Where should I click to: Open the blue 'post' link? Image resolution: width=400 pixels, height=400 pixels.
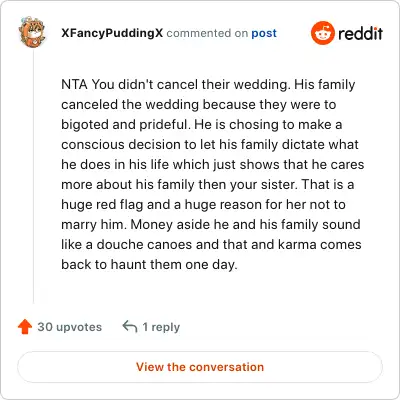tap(264, 33)
